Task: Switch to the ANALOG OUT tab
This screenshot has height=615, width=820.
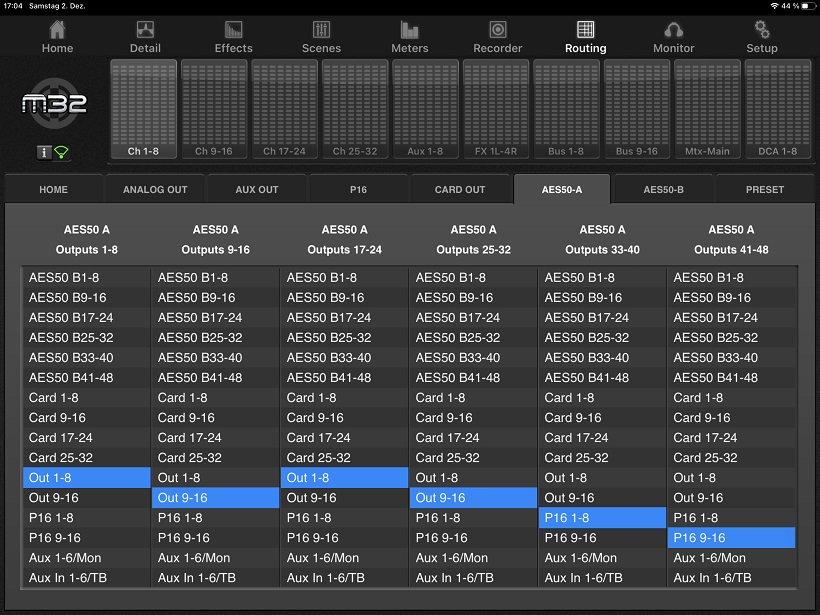Action: (155, 189)
